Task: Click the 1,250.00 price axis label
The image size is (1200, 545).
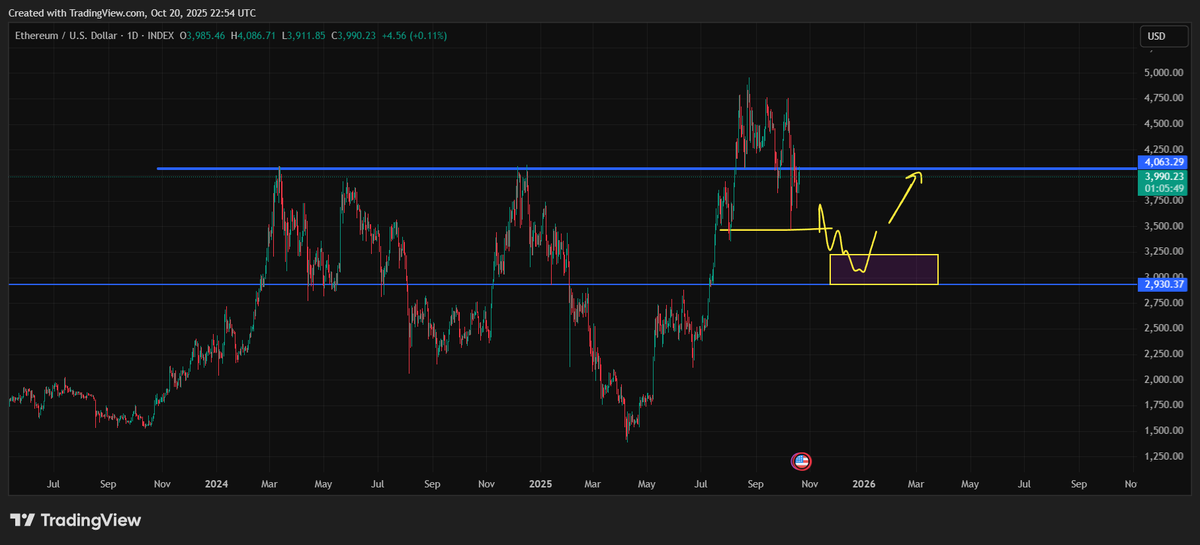Action: 1164,456
